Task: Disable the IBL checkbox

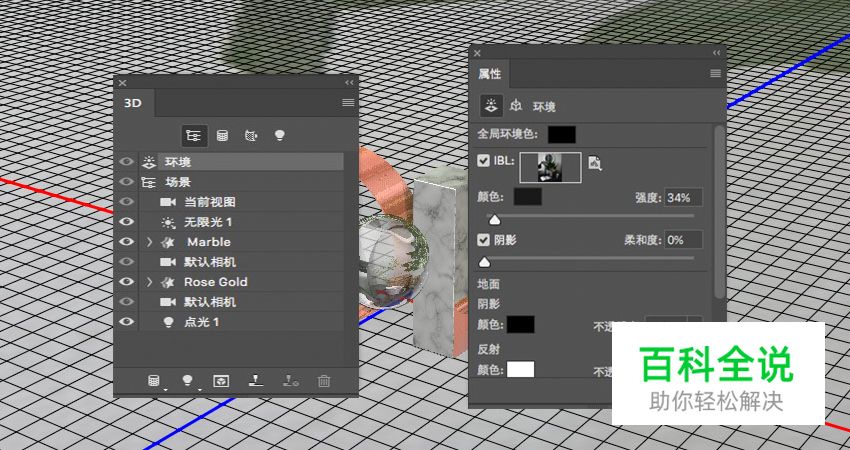Action: pyautogui.click(x=483, y=161)
